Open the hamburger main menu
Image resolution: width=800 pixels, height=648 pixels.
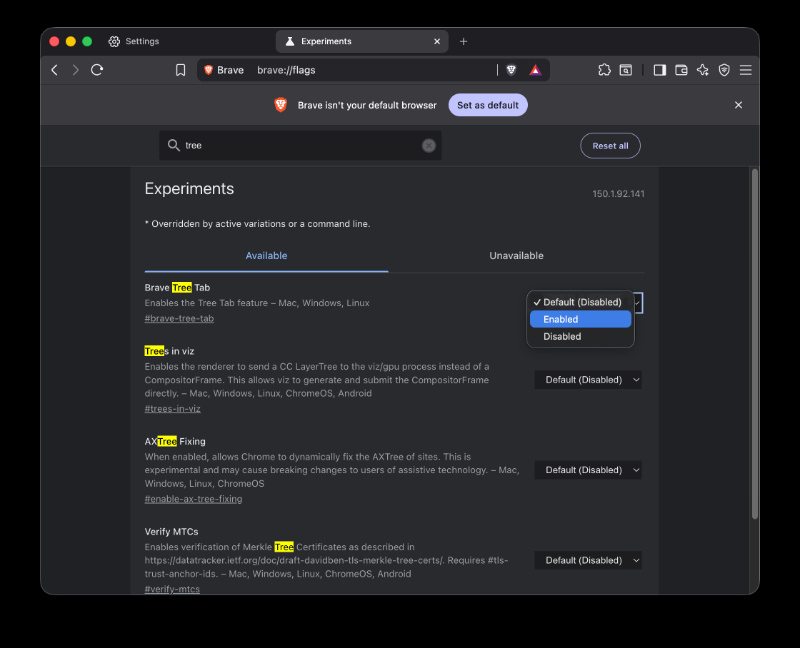[x=745, y=70]
